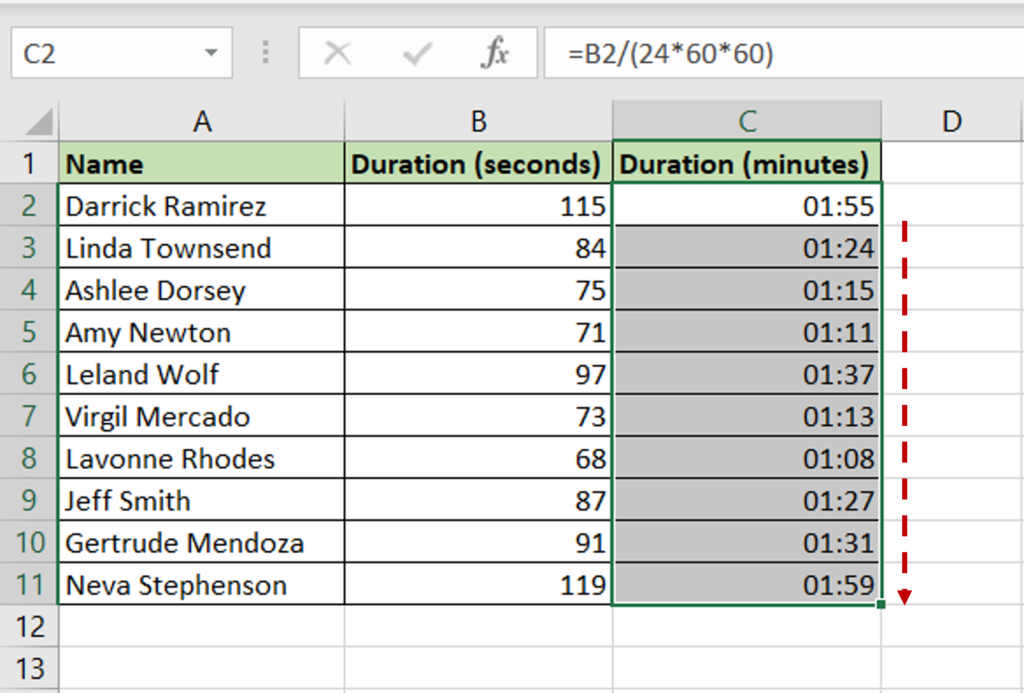Click the Insert Function fx icon
Screen dimensions: 1024x693
[x=495, y=53]
